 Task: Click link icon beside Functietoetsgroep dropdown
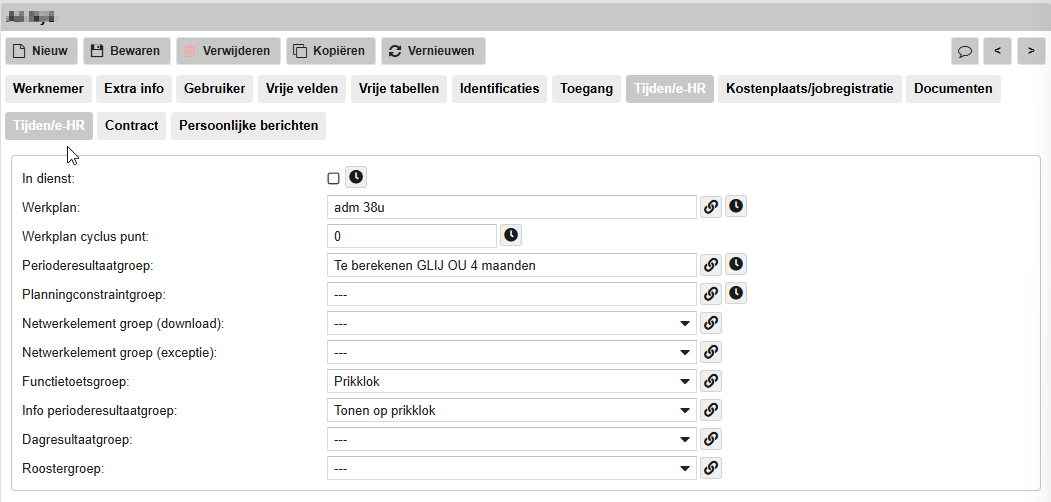(x=710, y=381)
